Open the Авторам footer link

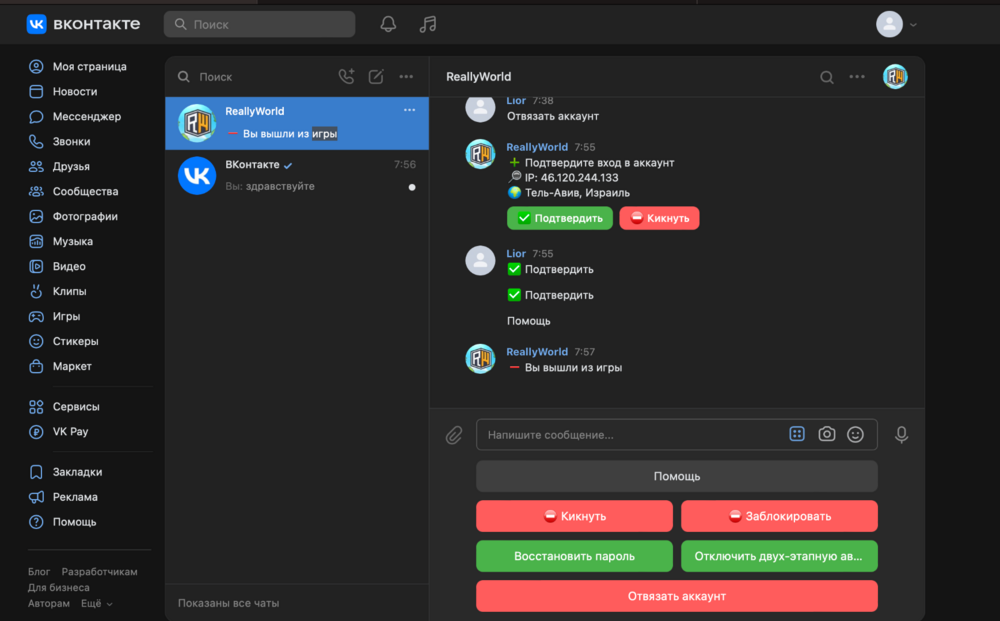point(49,603)
